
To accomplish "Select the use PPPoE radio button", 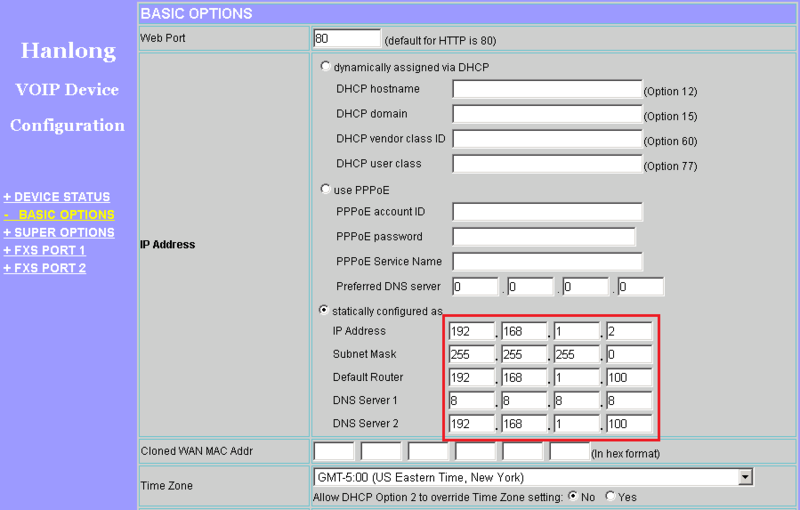I will point(325,189).
